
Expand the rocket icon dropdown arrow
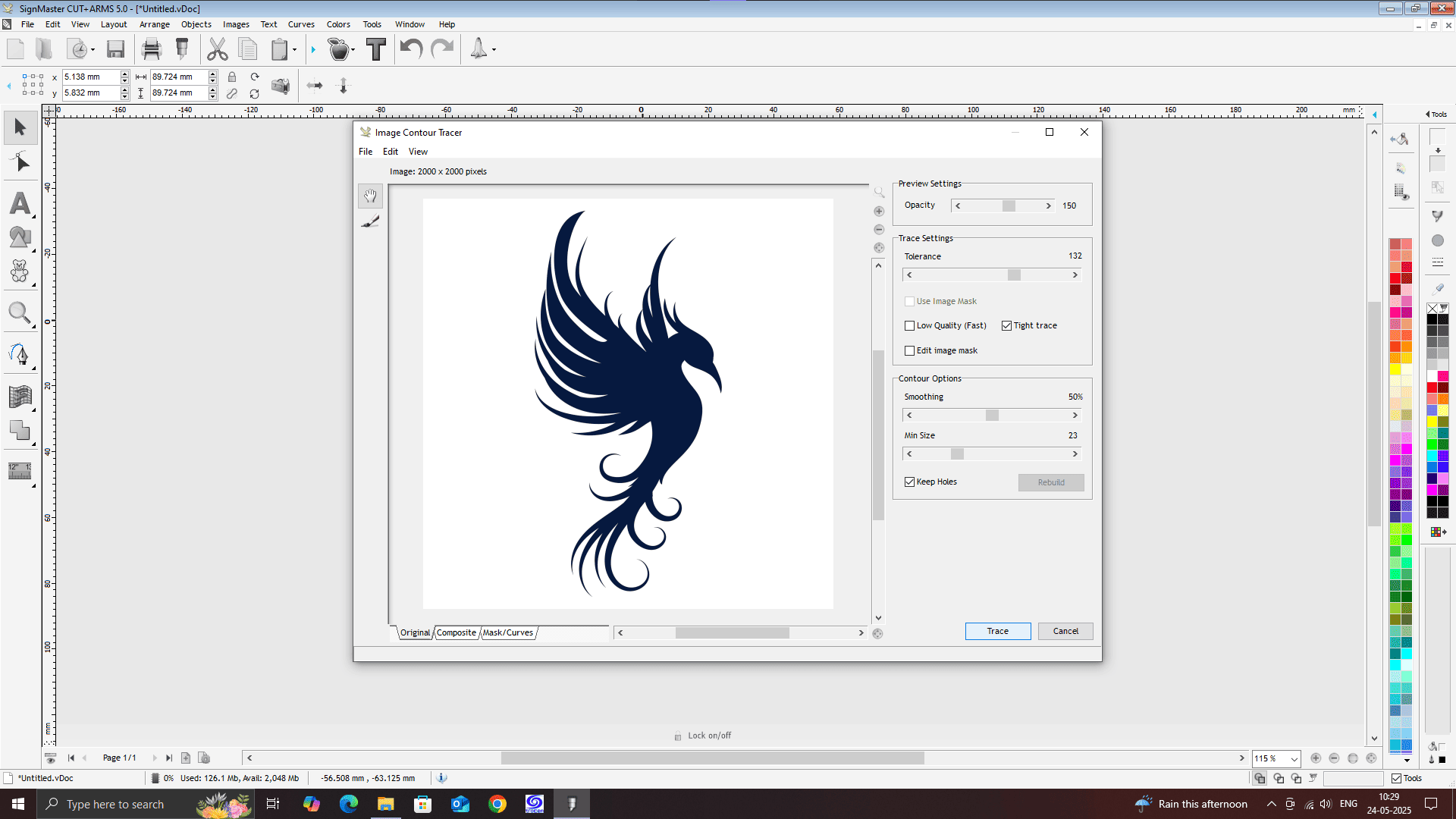(x=494, y=51)
